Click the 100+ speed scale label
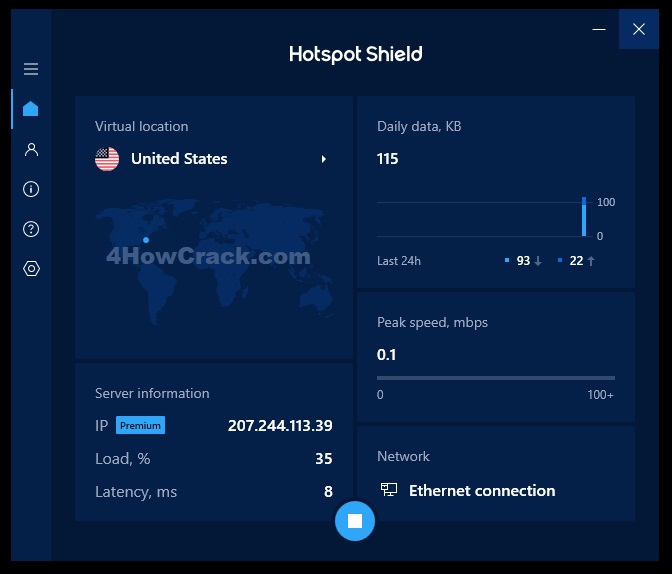 600,394
